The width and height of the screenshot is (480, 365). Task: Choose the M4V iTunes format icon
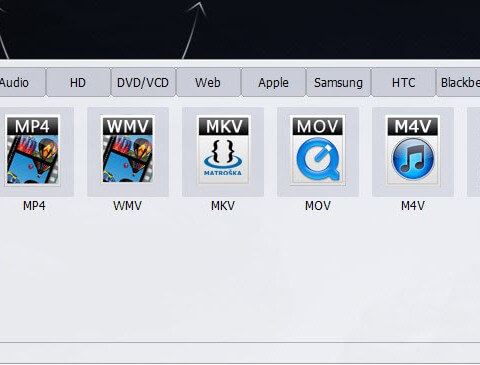(413, 150)
